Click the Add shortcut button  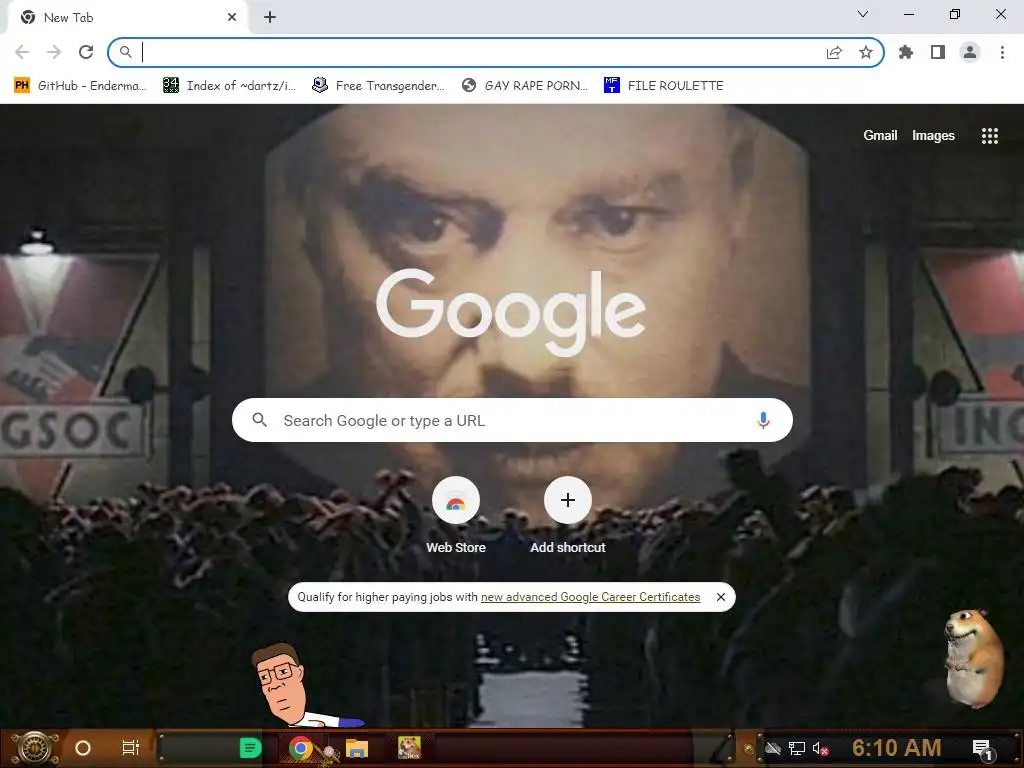568,516
